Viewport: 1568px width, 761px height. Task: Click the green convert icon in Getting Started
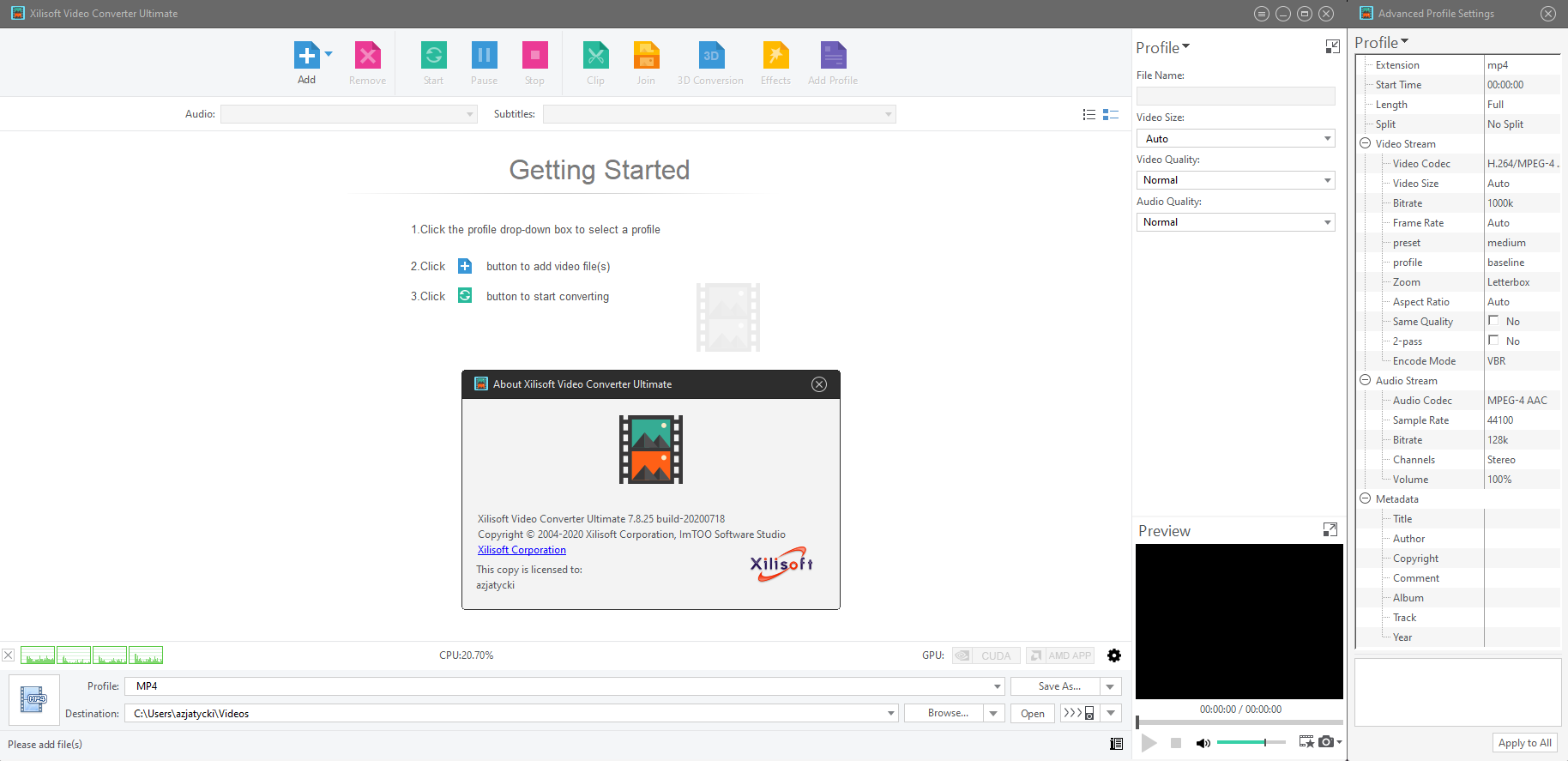click(x=465, y=295)
